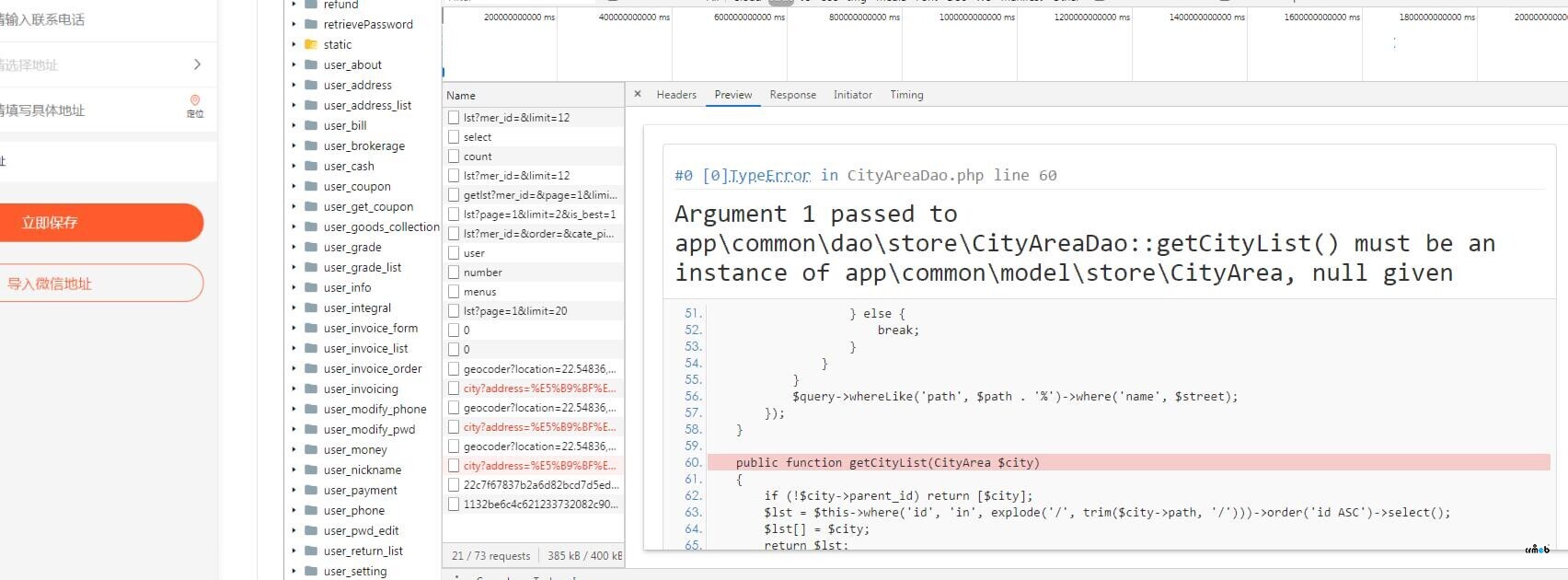Click the user_info folder icon

tap(311, 287)
